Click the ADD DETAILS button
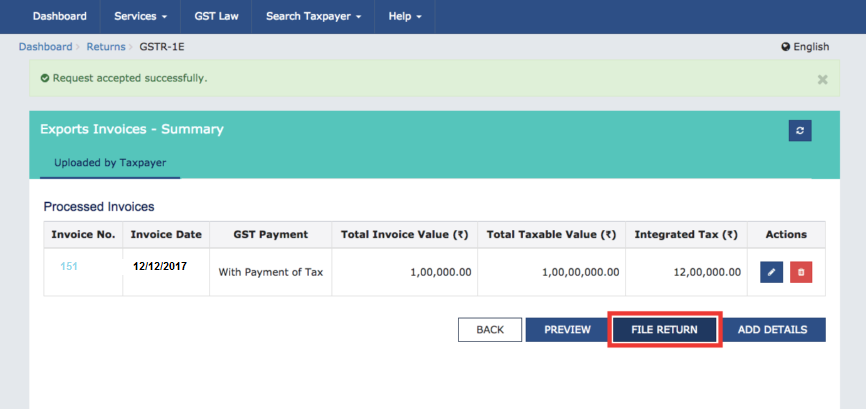The height and width of the screenshot is (409, 866). coord(773,330)
